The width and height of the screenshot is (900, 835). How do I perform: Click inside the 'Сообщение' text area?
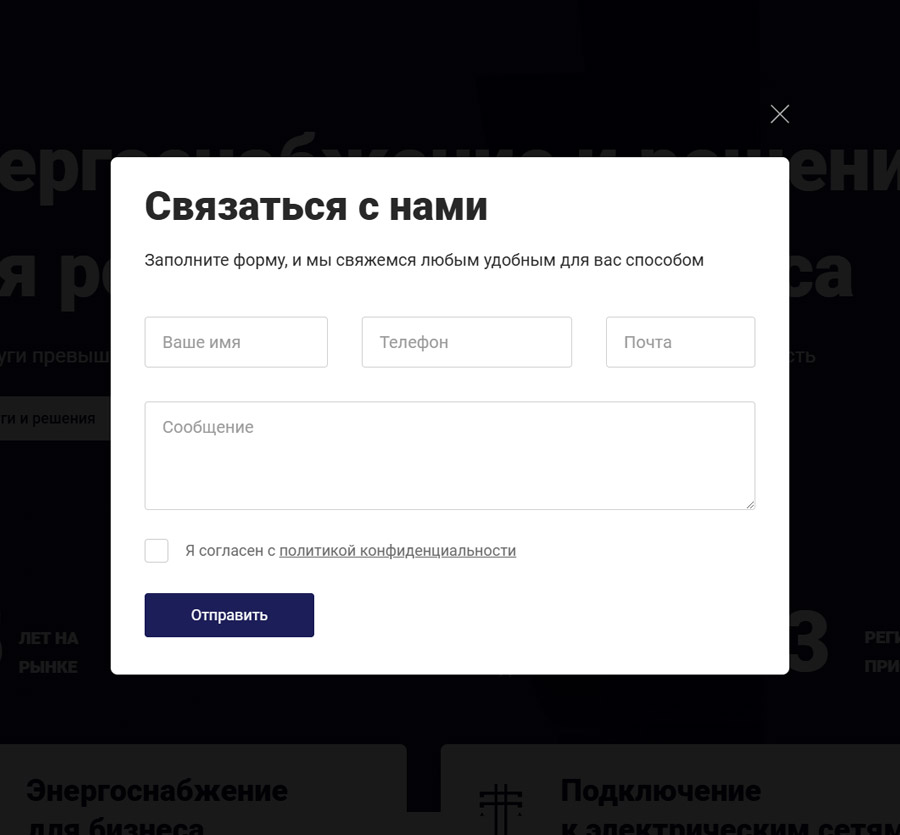449,456
